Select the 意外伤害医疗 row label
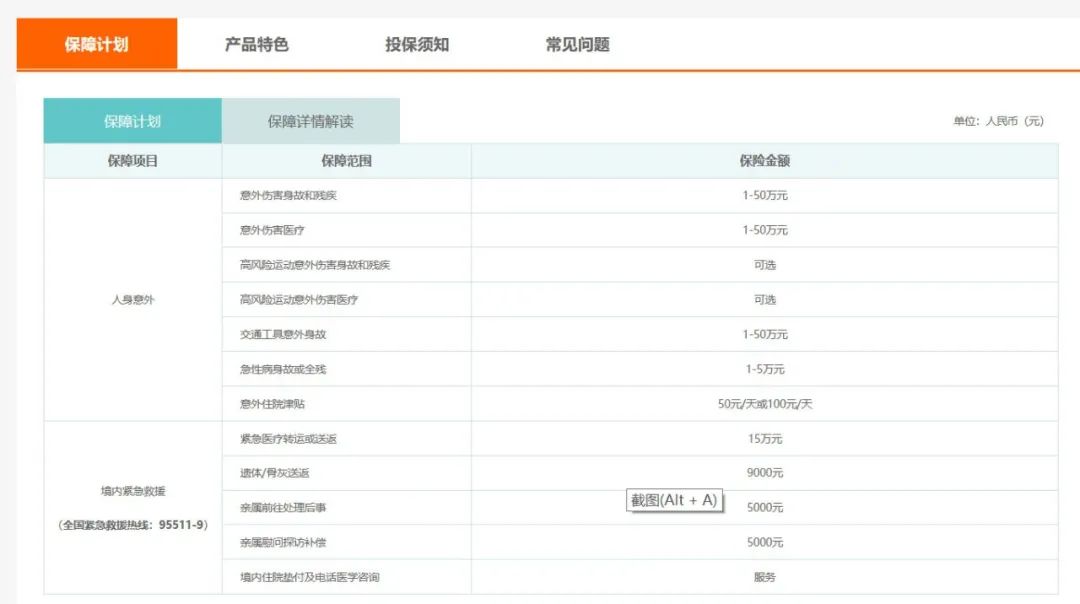The width and height of the screenshot is (1080, 604). tap(272, 230)
